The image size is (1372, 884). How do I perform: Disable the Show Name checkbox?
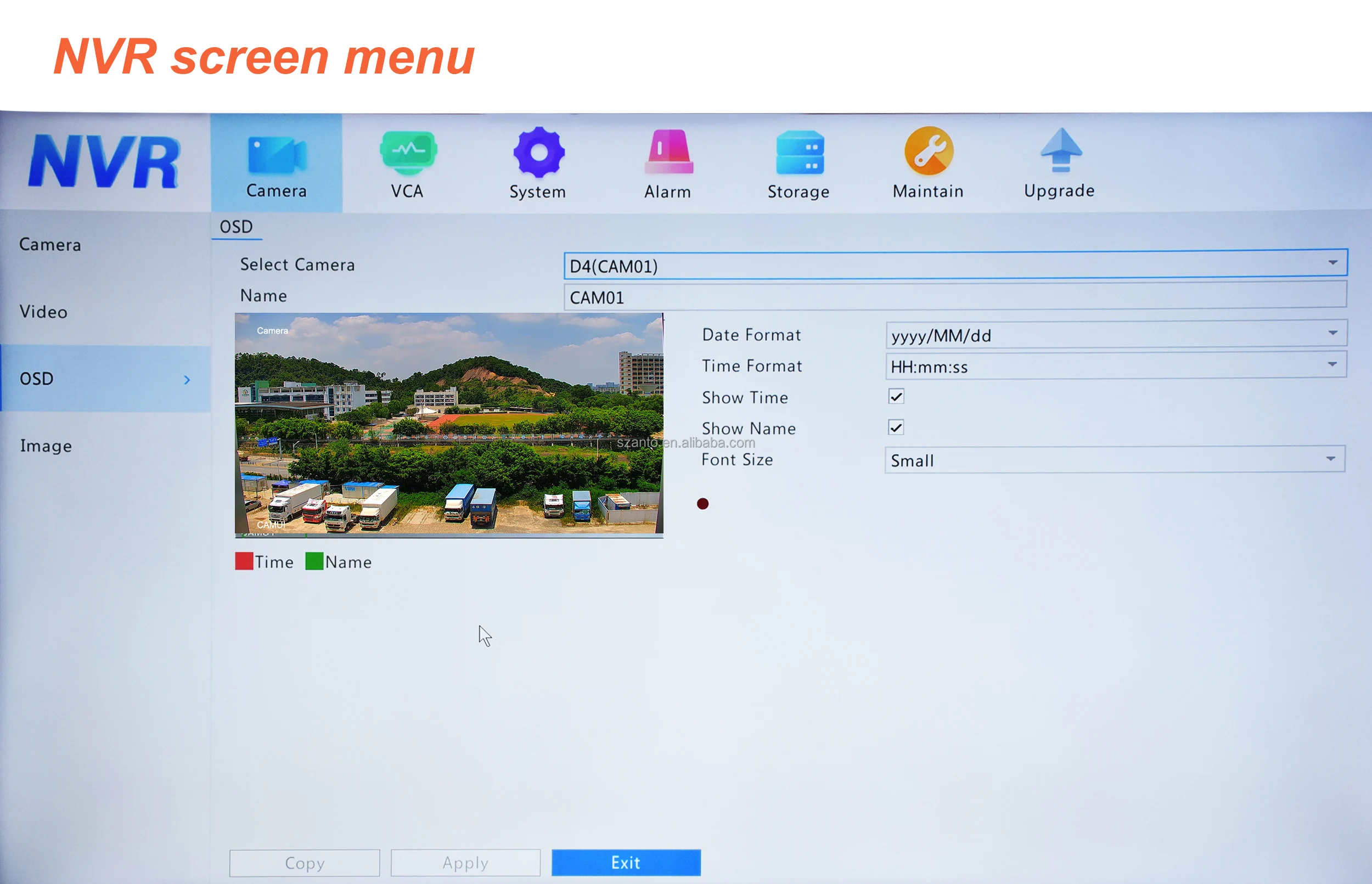[896, 427]
